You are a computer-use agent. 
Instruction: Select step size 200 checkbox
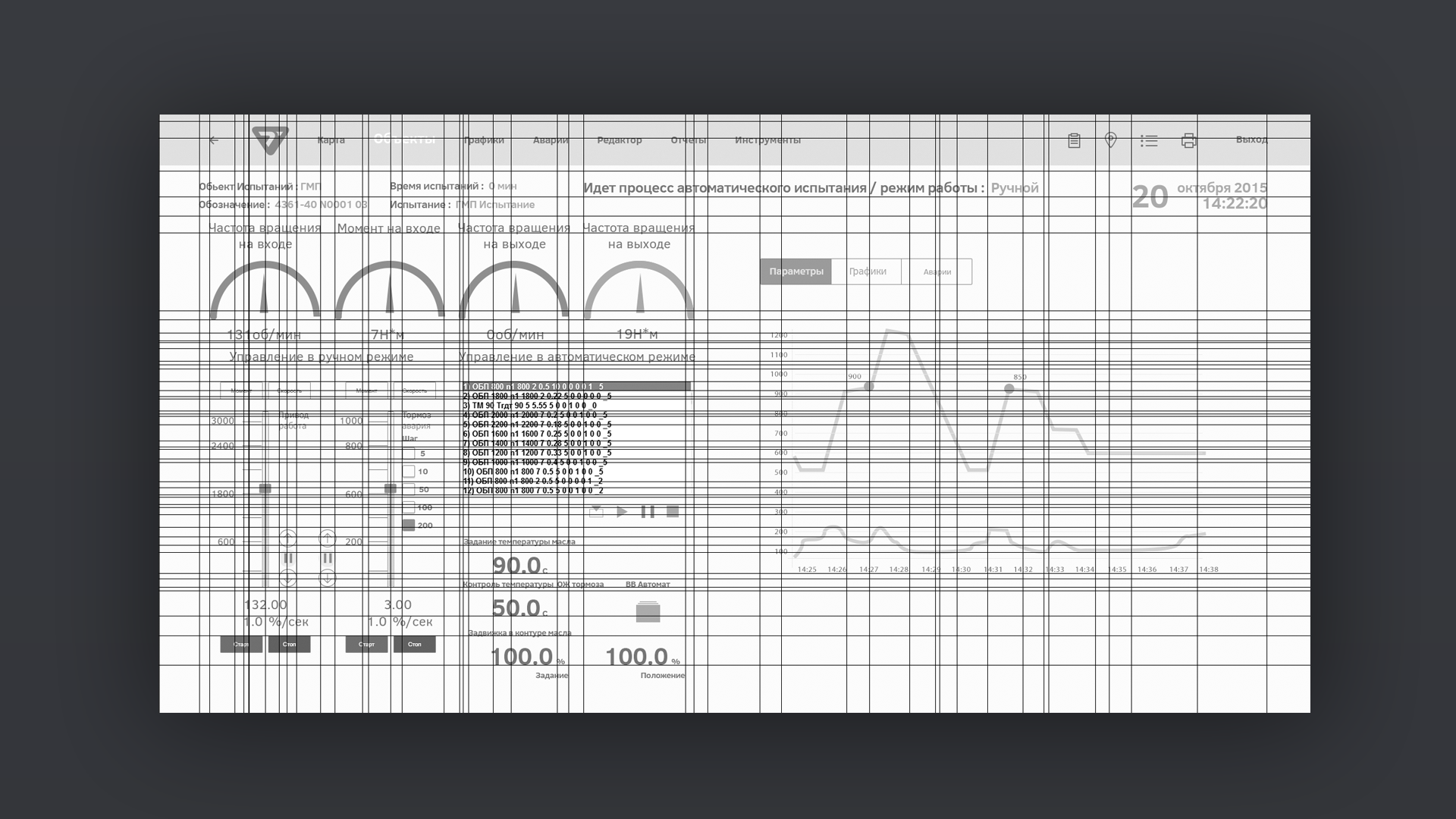(x=409, y=525)
